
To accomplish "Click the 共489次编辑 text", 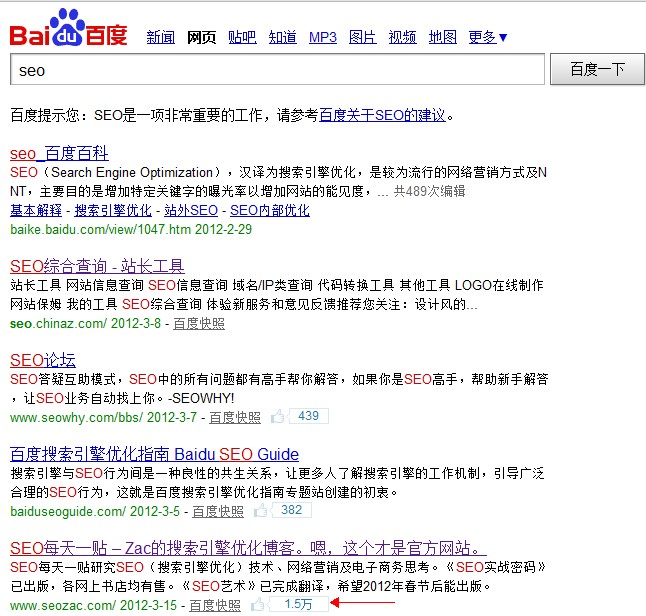I will [430, 191].
